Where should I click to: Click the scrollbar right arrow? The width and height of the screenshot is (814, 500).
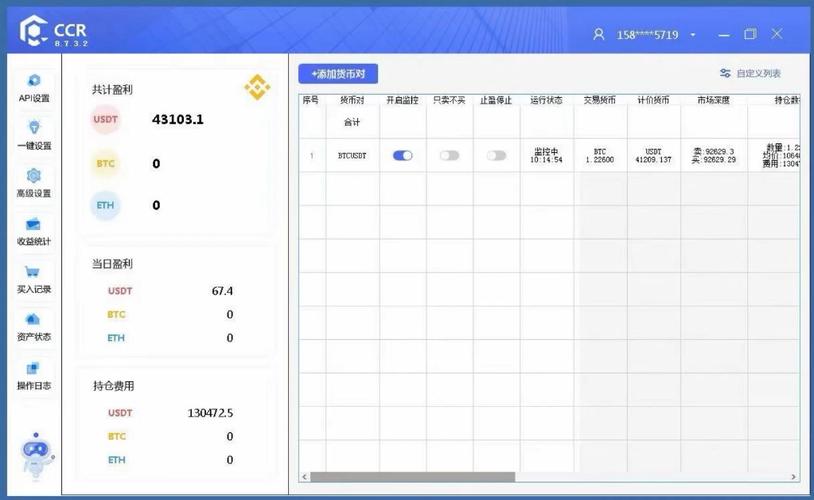coord(794,477)
